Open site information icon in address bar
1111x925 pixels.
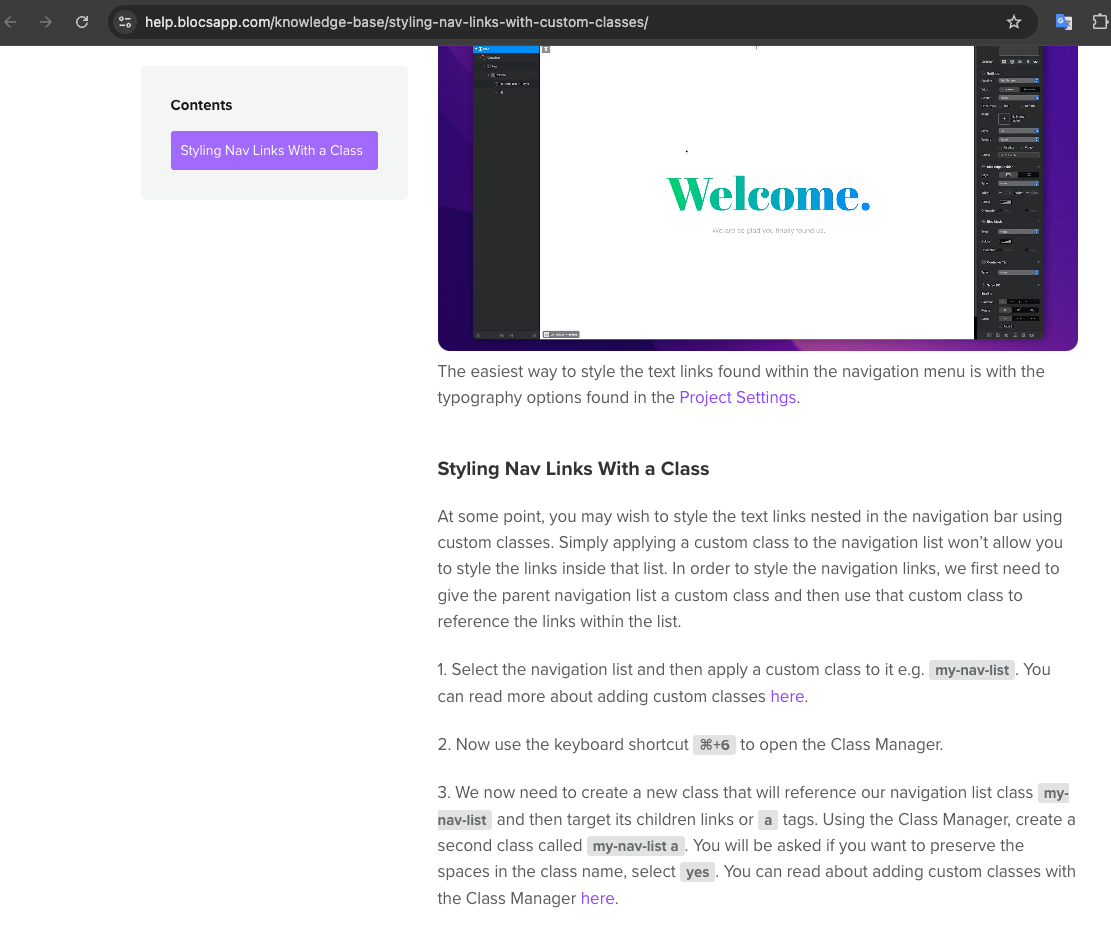coord(125,22)
